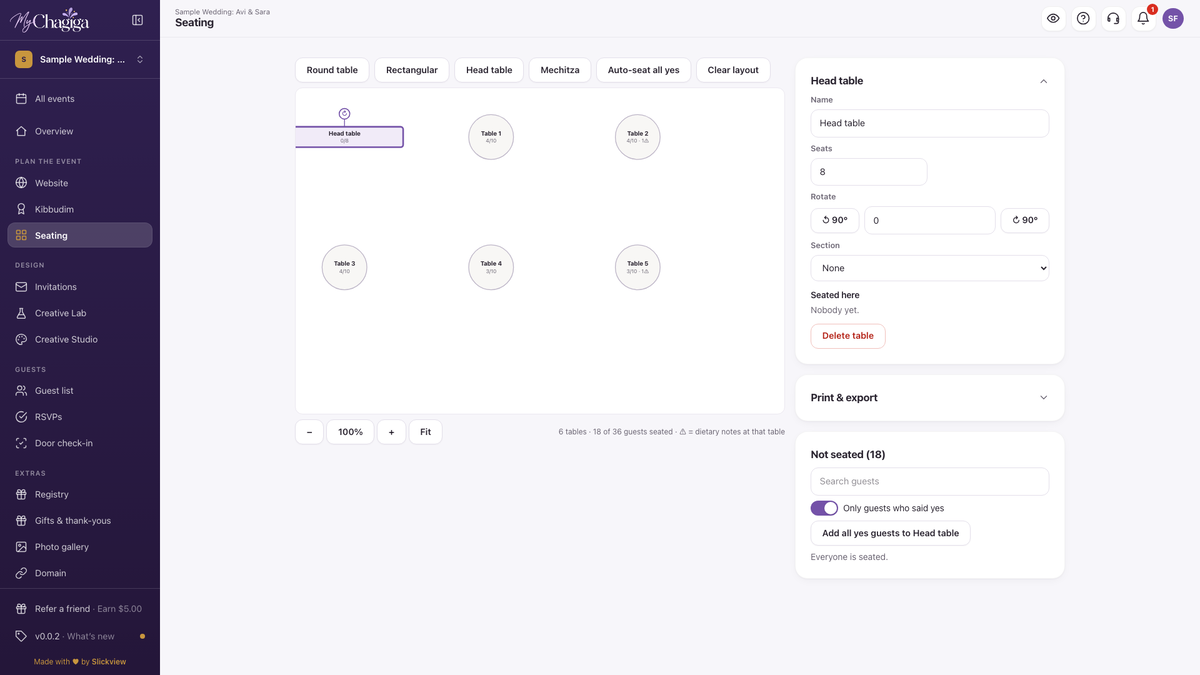Click Auto-seat all yes button
The width and height of the screenshot is (1200, 675).
pyautogui.click(x=644, y=70)
